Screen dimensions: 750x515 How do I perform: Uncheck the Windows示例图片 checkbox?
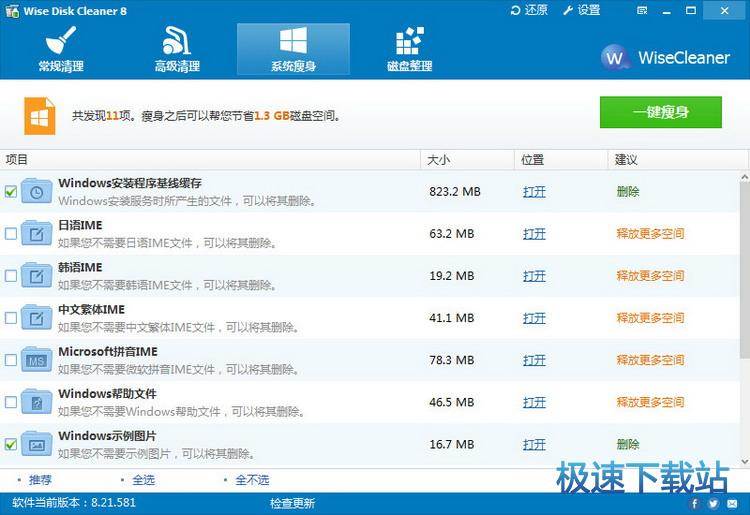click(11, 444)
